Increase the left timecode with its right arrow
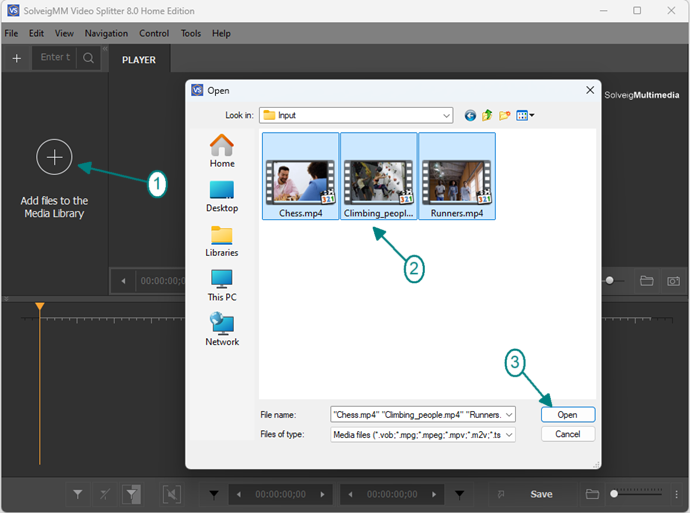Screen dimensions: 690x513 323,495
